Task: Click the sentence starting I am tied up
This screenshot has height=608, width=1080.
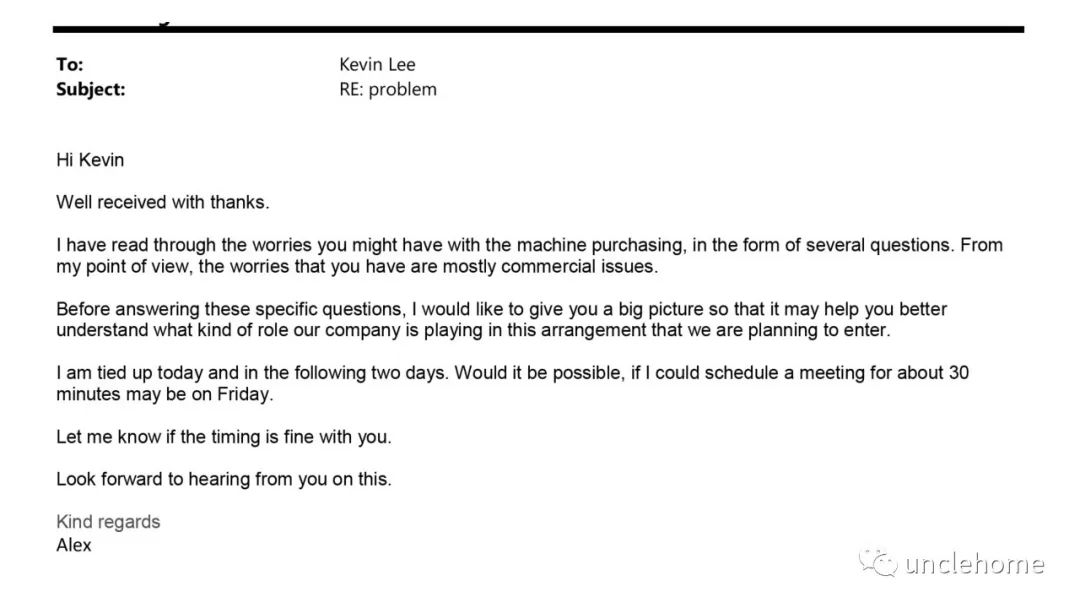Action: 252,373
